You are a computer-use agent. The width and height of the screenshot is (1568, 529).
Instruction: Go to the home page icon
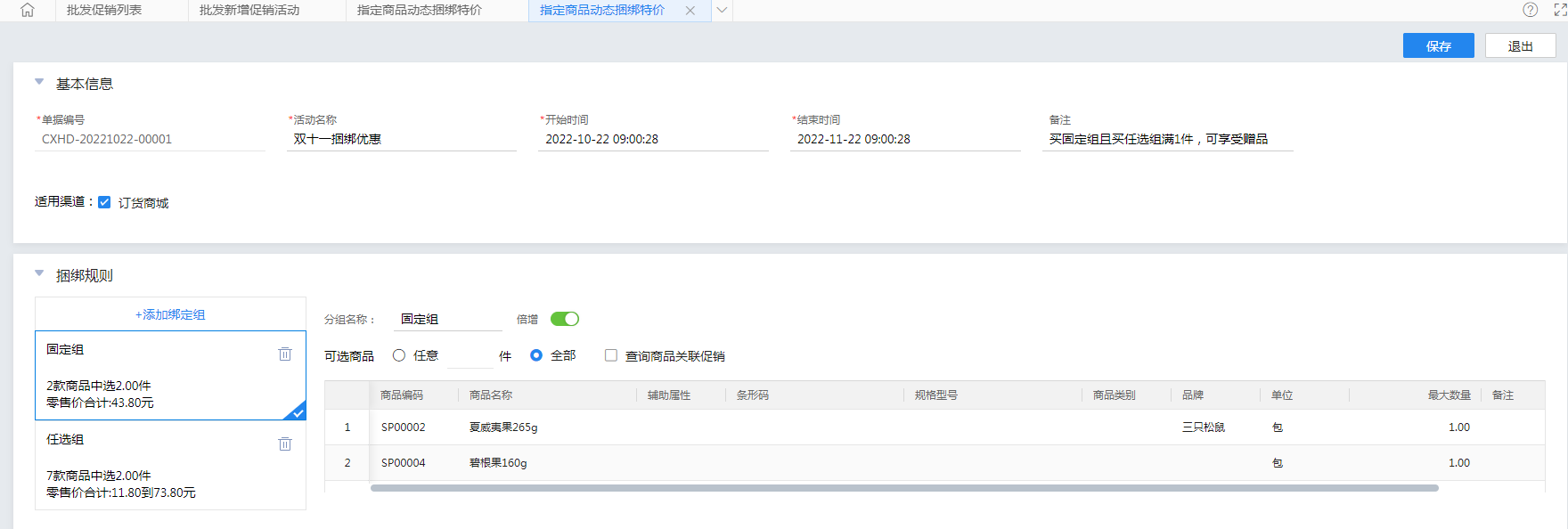[x=28, y=10]
